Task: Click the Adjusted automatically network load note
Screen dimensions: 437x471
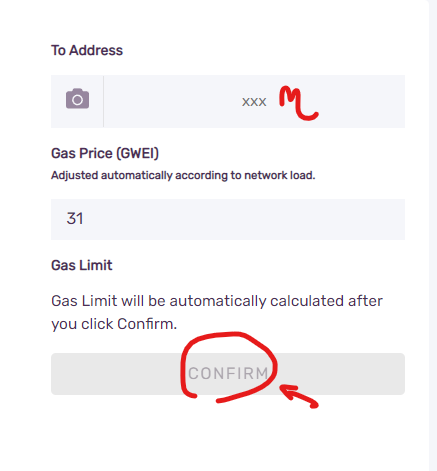Action: coord(183,175)
